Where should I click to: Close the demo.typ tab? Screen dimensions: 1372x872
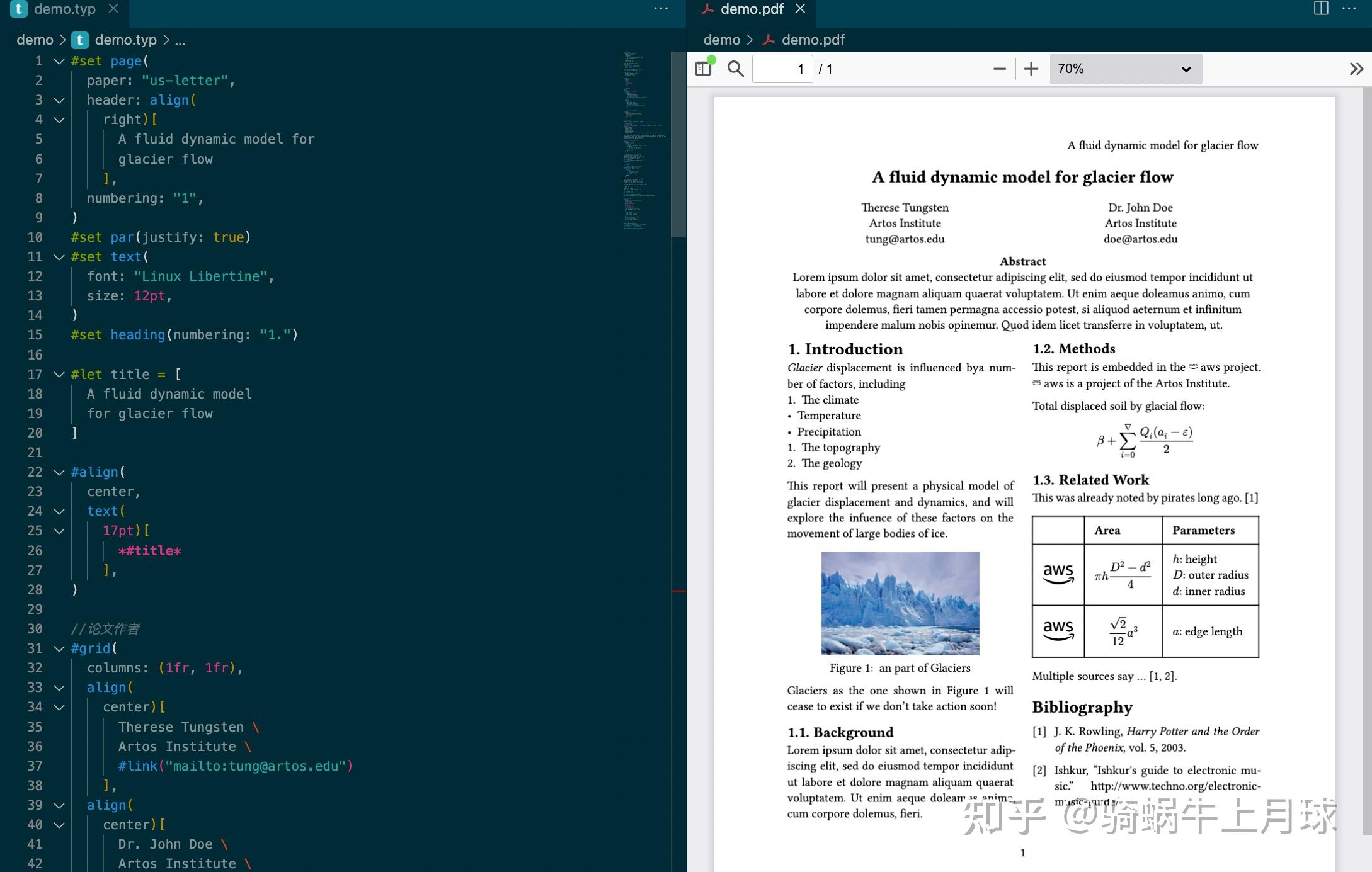coord(113,8)
